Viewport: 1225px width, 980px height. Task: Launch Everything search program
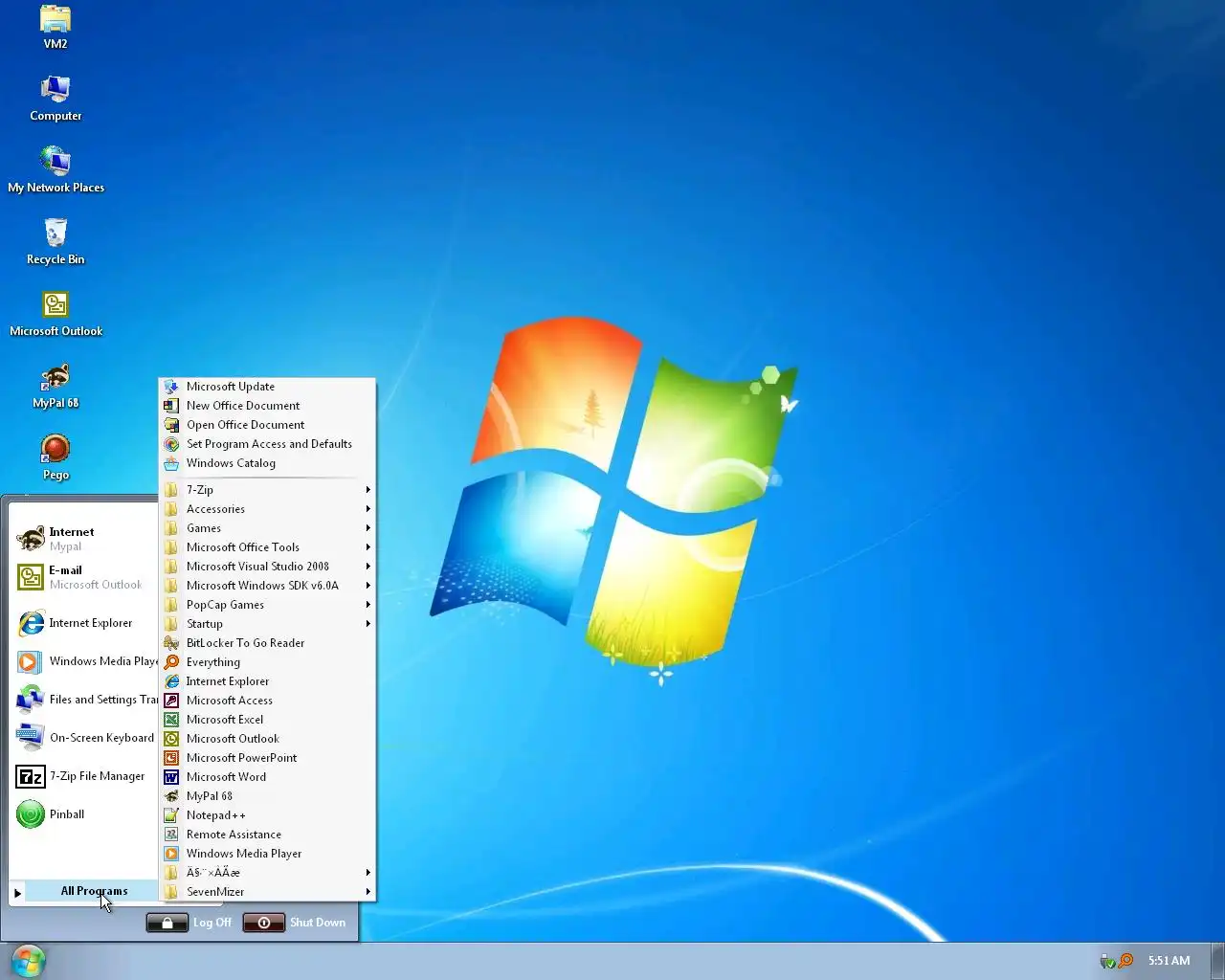[x=267, y=662]
